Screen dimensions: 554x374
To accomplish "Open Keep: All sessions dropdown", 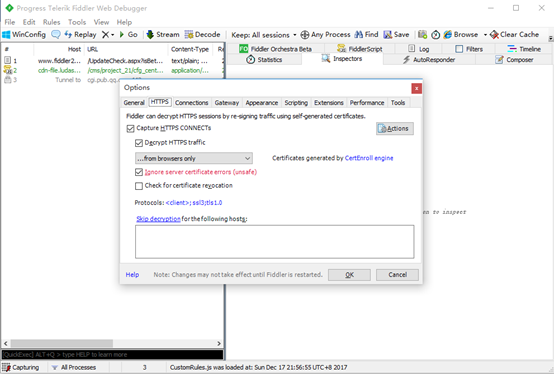I will pyautogui.click(x=264, y=35).
